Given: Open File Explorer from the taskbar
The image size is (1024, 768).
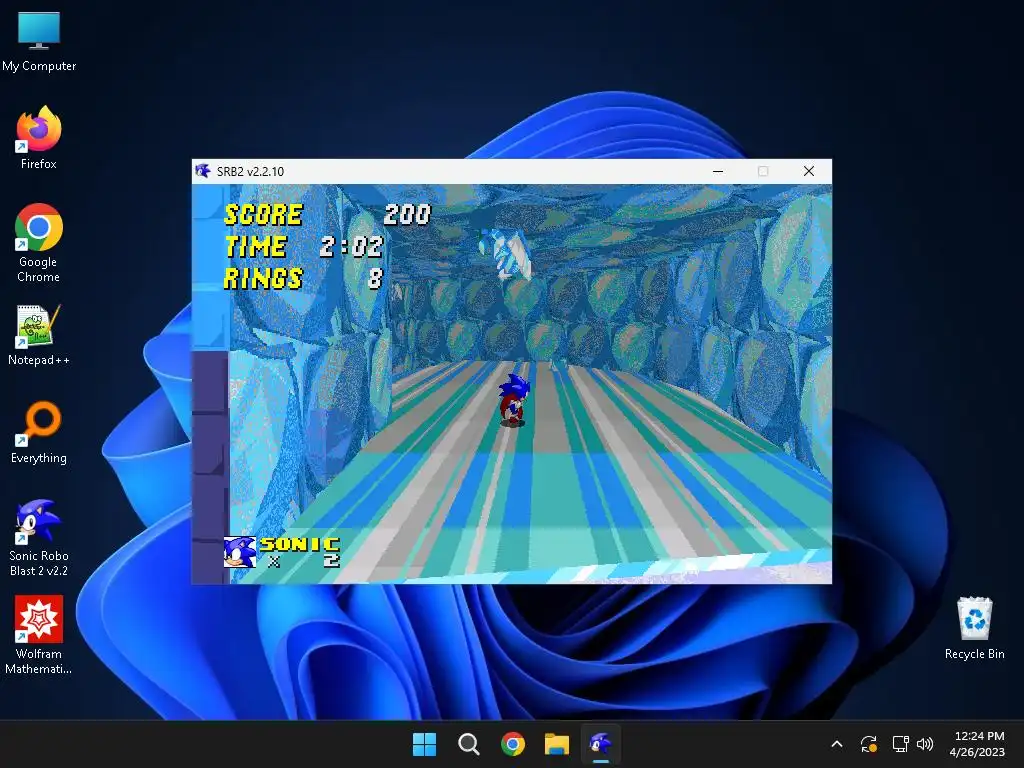Looking at the screenshot, I should click(x=557, y=744).
